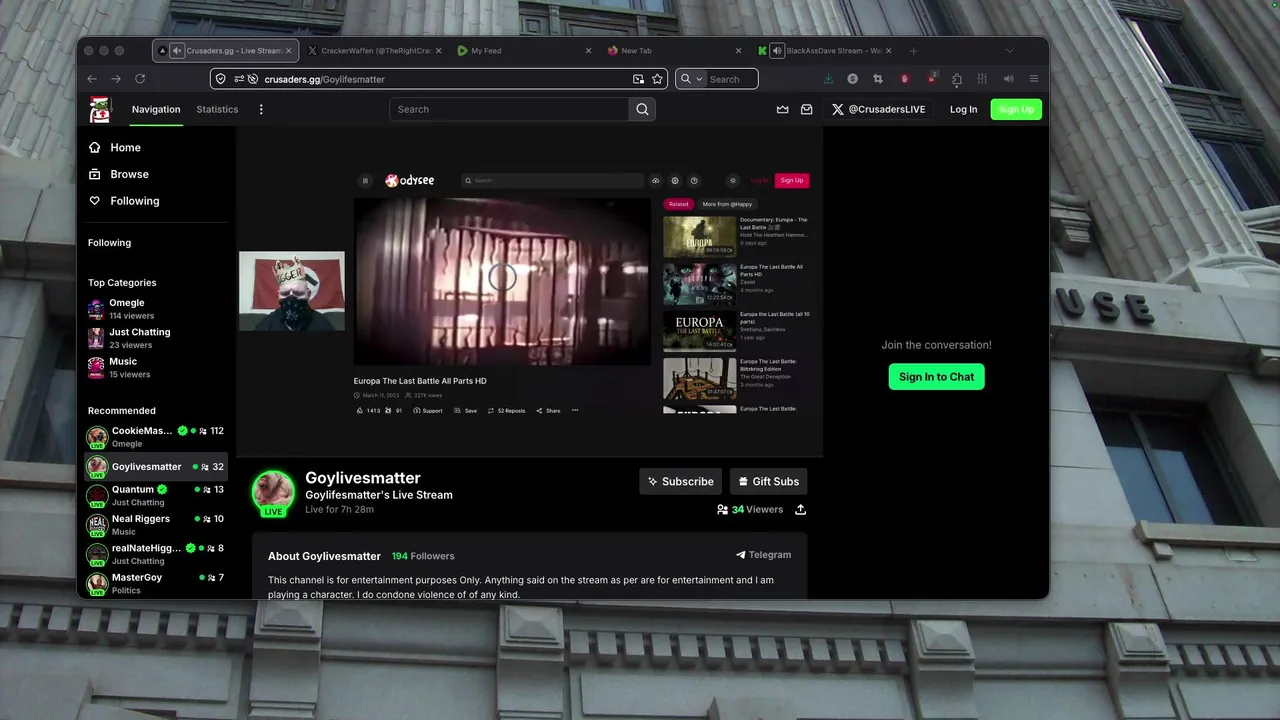Screen dimensions: 1280x720
Task: Switch to the Statistics tab
Action: point(217,109)
